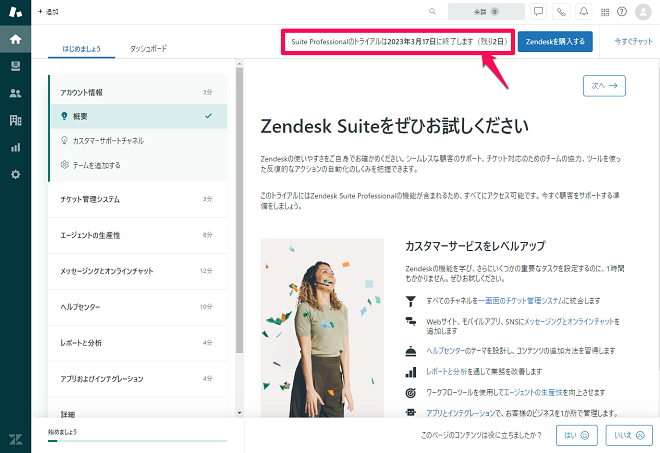
Task: Click the + 追加 button
Action: 48,12
